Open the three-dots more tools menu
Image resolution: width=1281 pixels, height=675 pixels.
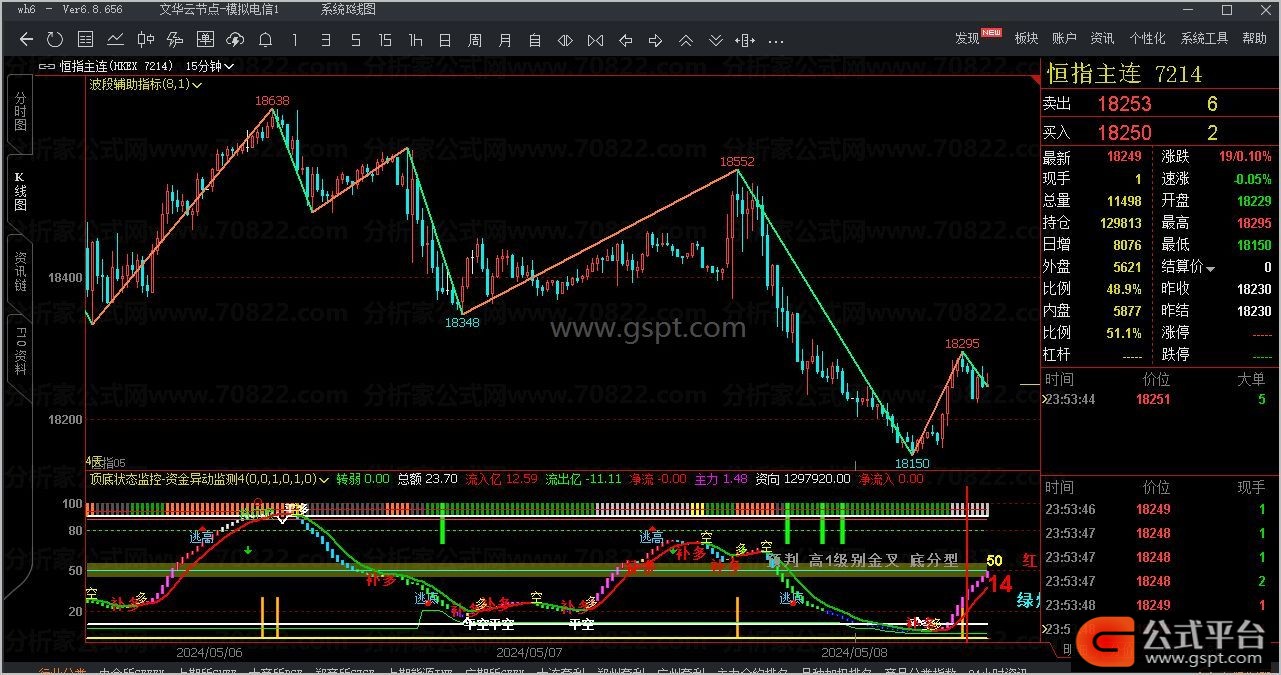point(774,40)
